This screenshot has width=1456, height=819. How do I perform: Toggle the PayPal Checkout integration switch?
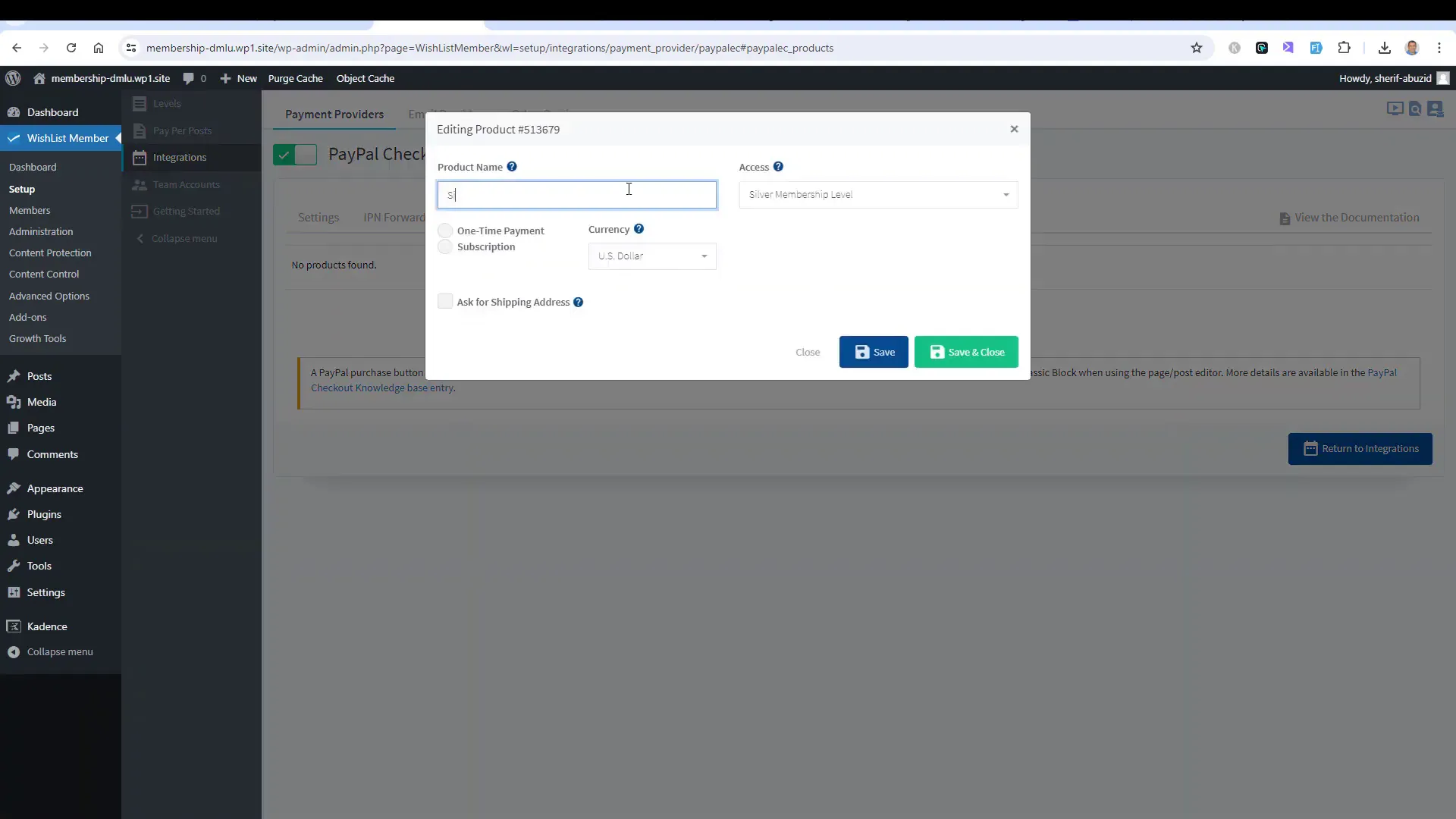[295, 155]
